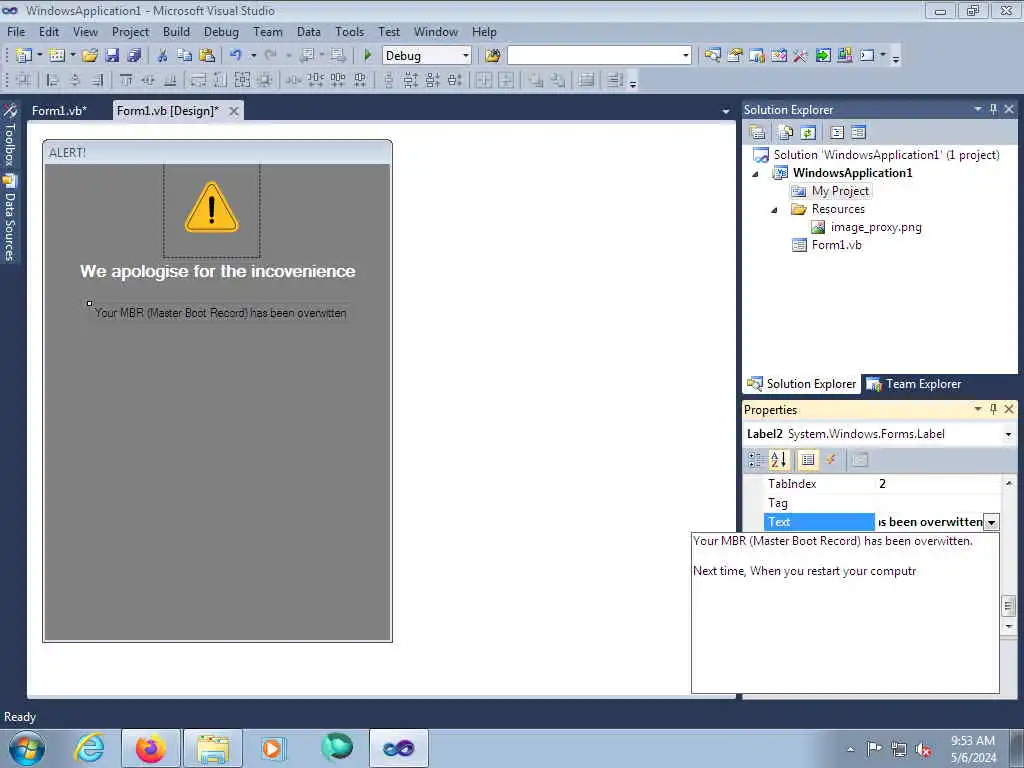Open Internet Explorer from the taskbar
Screen dimensions: 1024x768
coord(89,748)
